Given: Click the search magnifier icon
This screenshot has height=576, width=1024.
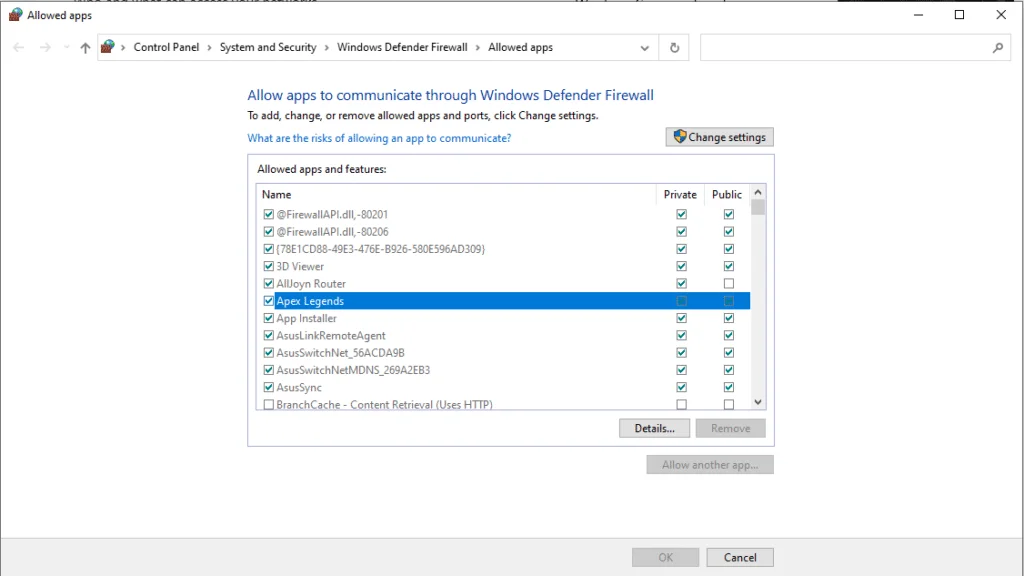Looking at the screenshot, I should coord(997,48).
